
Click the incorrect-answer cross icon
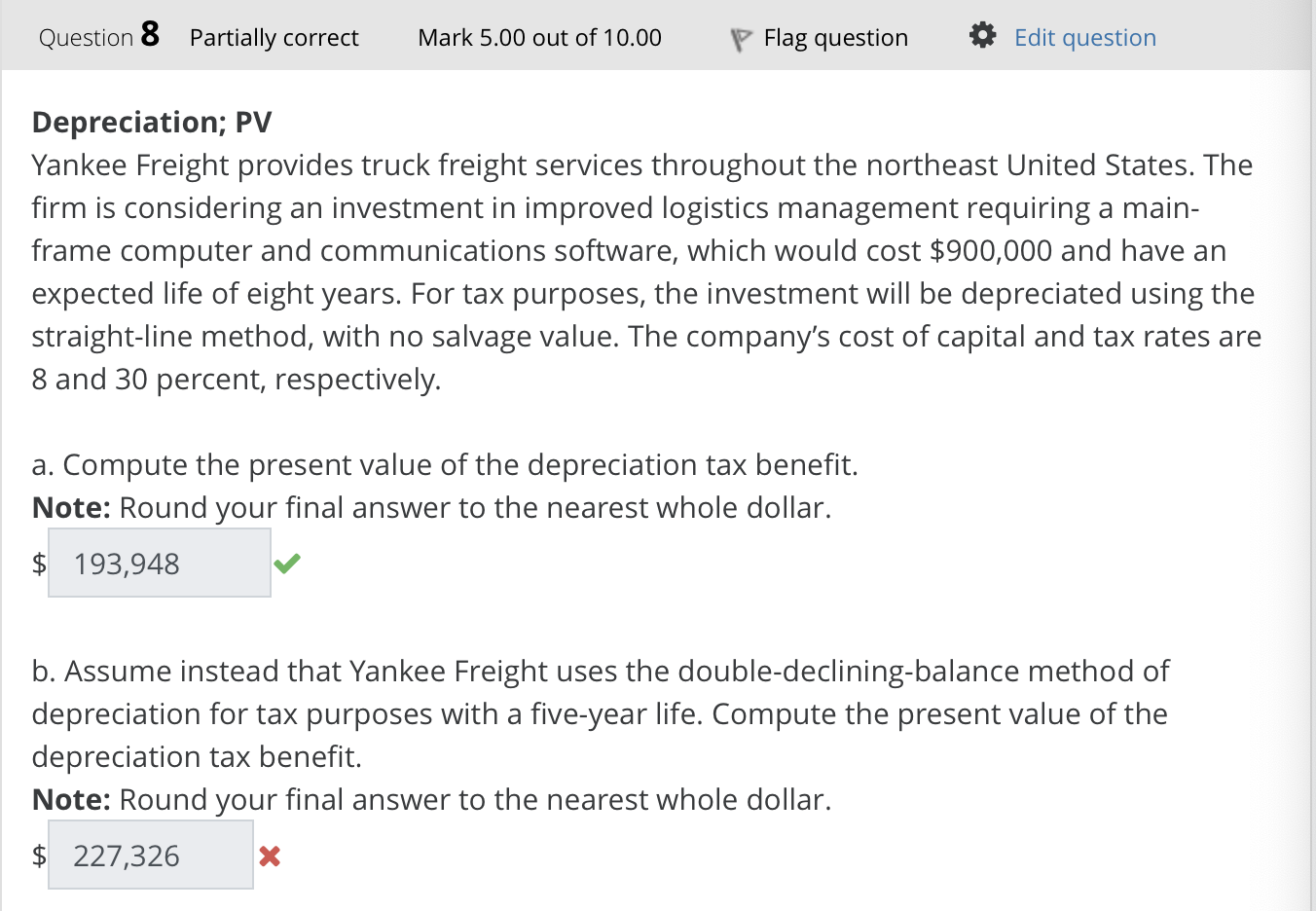click(x=269, y=856)
